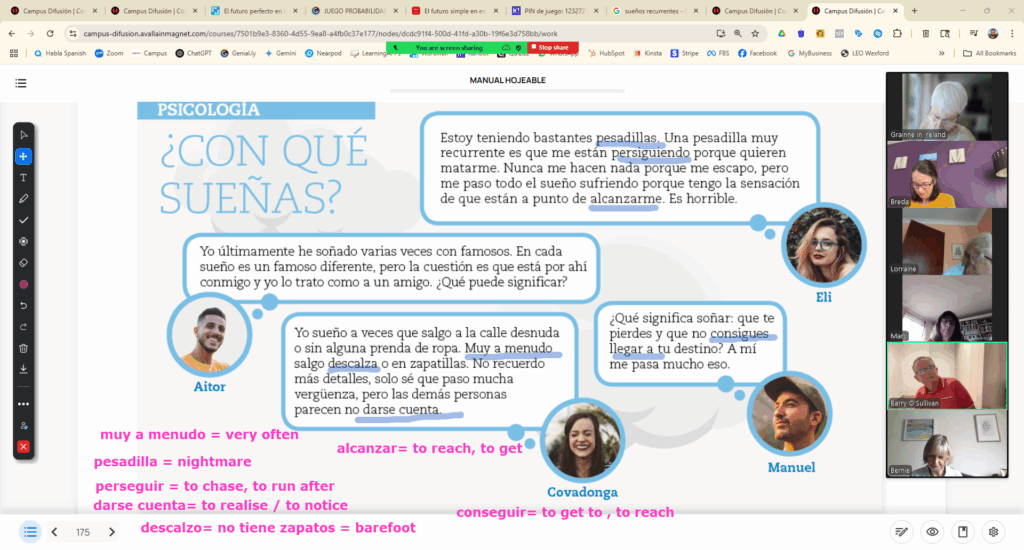1024x550 pixels.
Task: Click the page number 175 field
Action: click(83, 532)
